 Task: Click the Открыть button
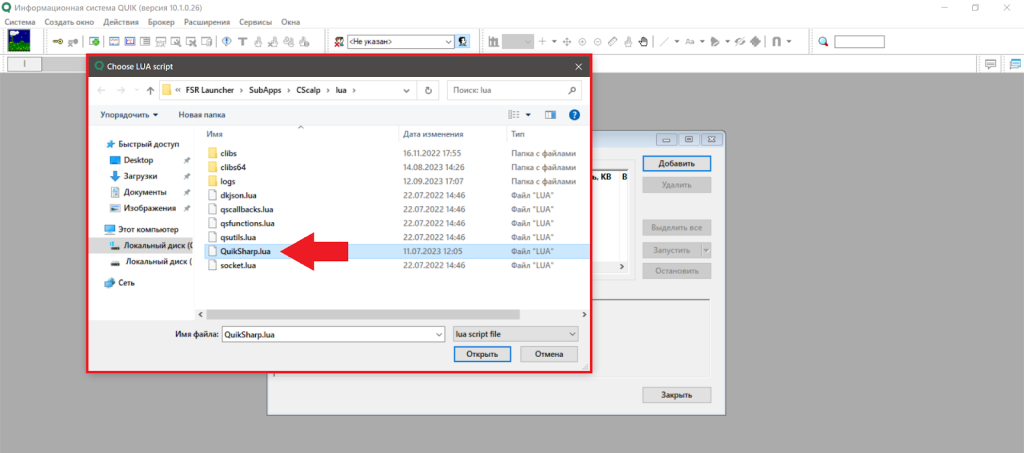[x=483, y=354]
